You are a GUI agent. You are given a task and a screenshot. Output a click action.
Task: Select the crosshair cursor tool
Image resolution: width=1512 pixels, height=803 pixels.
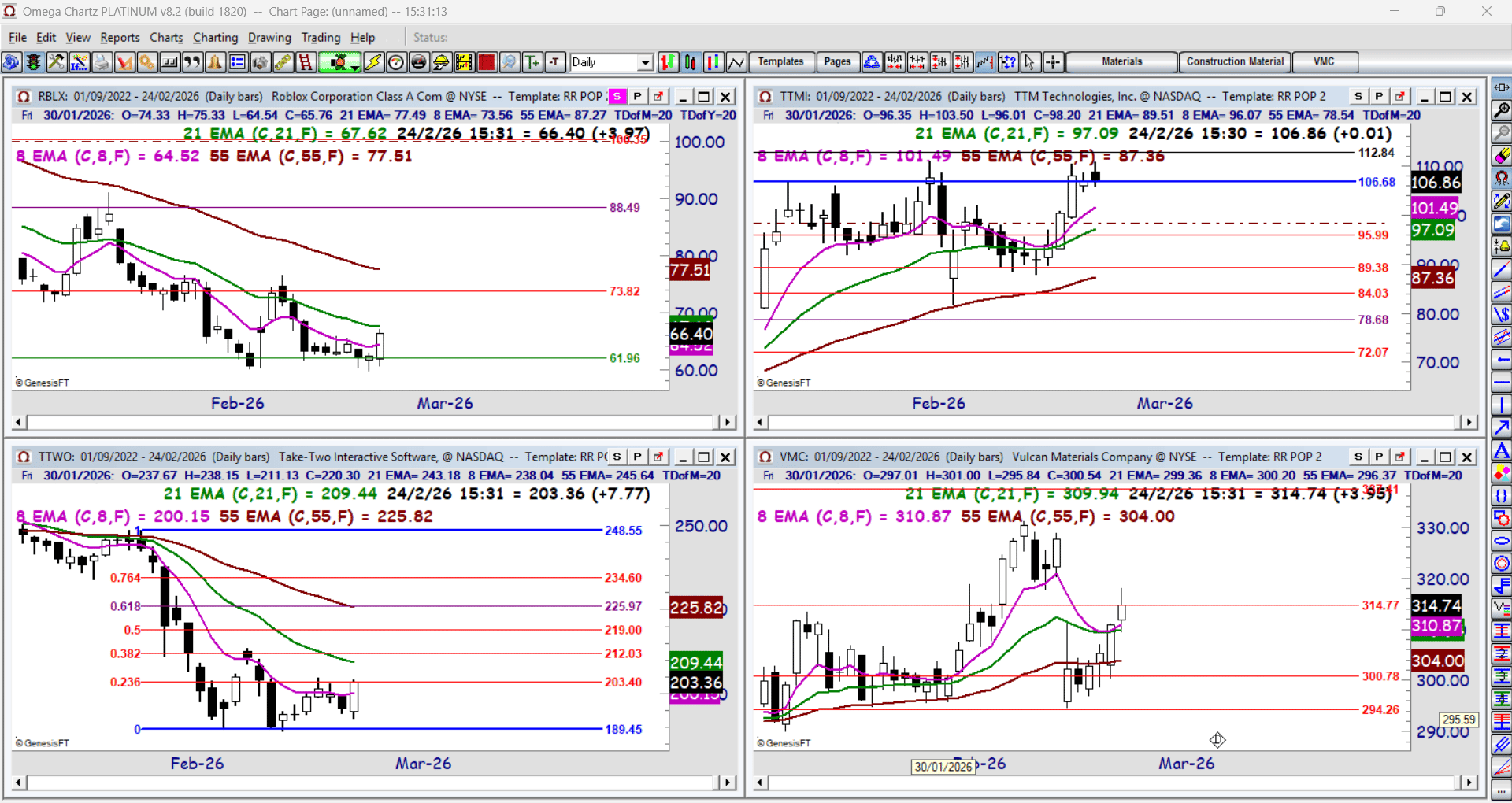point(1053,62)
